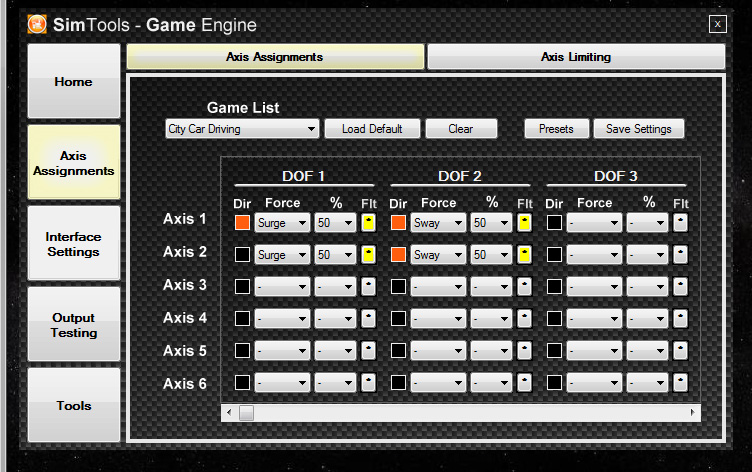Toggle Axis 3 DOF 1 direction box
The image size is (752, 472).
coord(242,287)
